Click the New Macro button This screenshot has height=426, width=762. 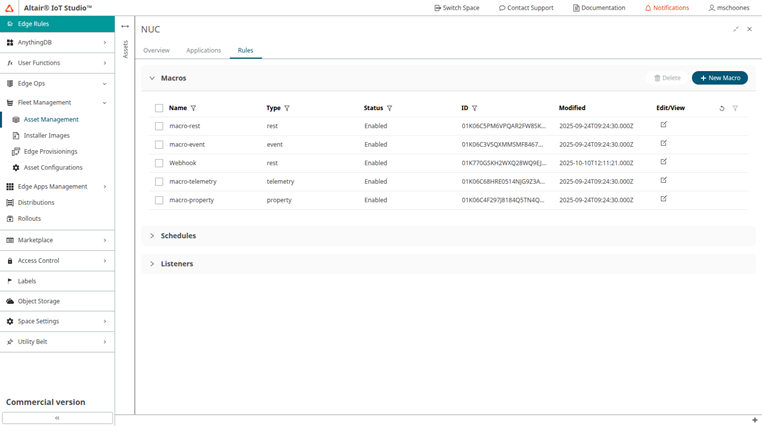[719, 78]
